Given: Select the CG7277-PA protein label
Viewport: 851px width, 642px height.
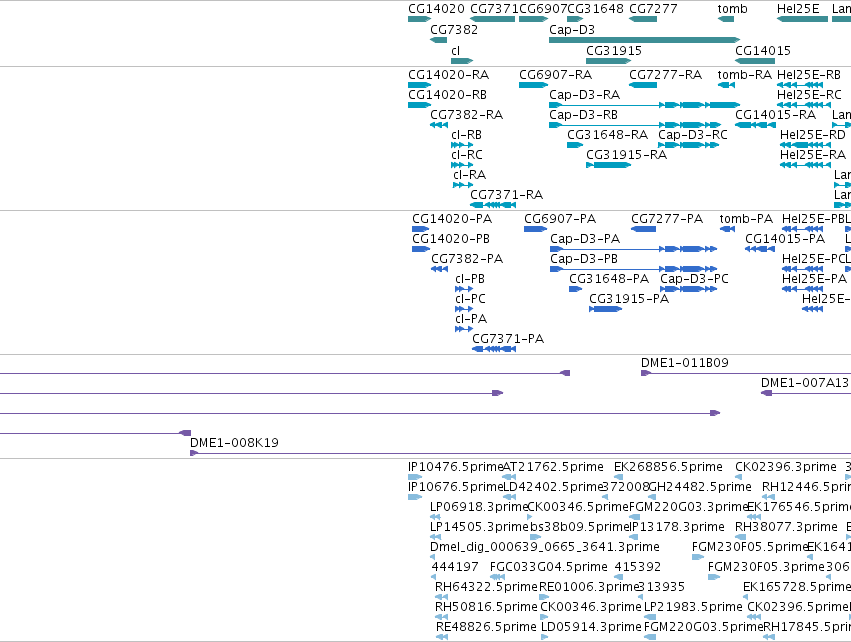Looking at the screenshot, I should click(666, 219).
